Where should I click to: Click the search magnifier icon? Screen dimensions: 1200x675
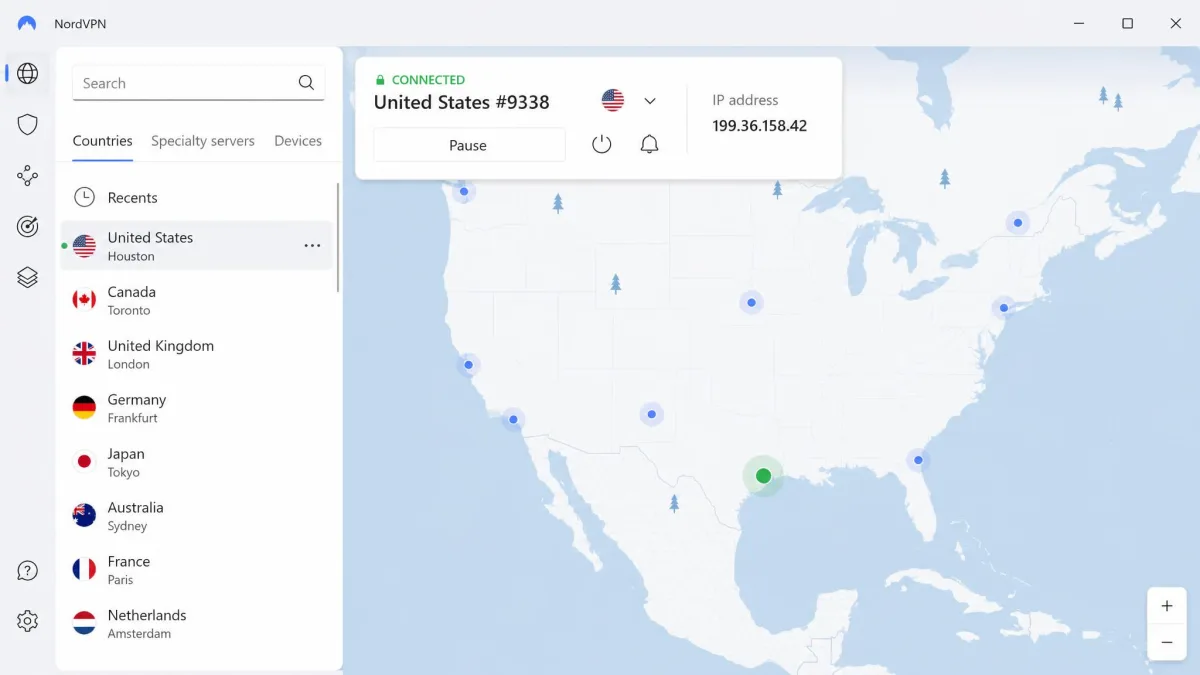(307, 83)
